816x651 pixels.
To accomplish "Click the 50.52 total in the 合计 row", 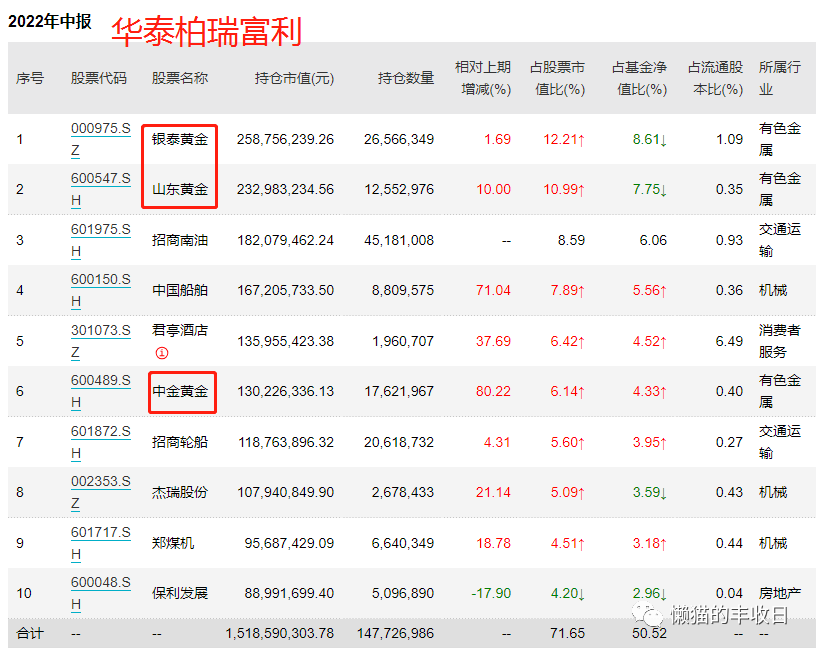I will click(x=650, y=633).
